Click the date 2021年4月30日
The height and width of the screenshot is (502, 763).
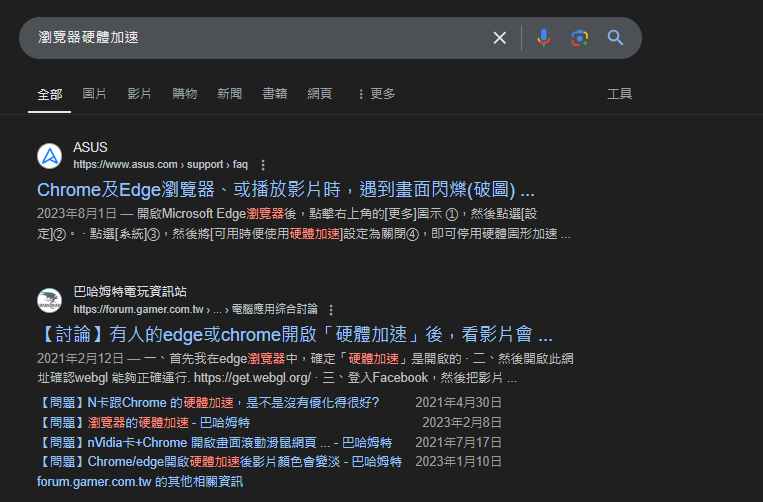coord(458,403)
